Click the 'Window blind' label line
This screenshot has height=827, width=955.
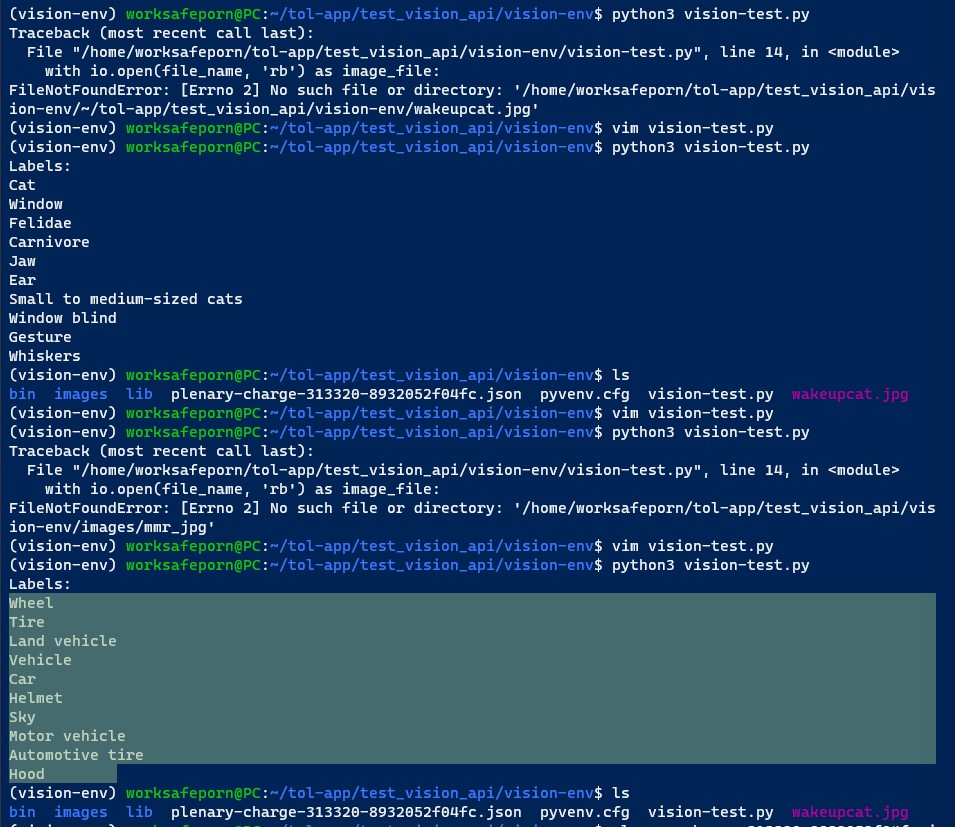(63, 318)
